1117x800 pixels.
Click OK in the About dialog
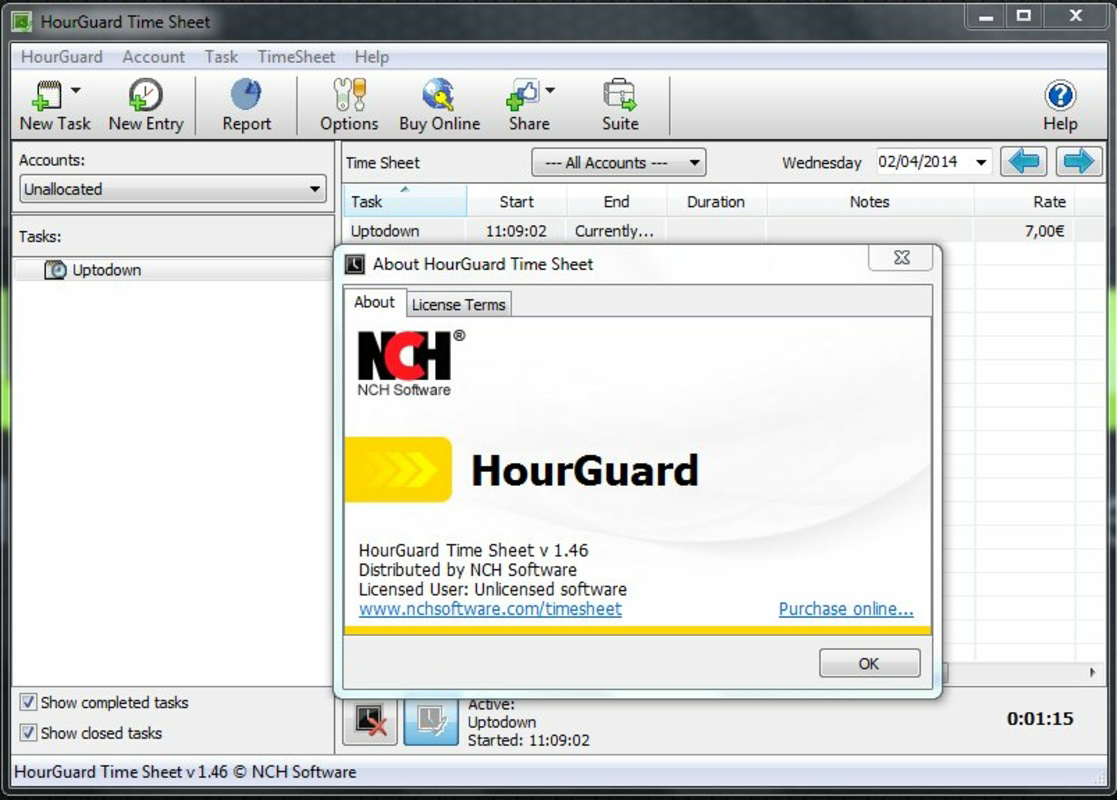[869, 663]
